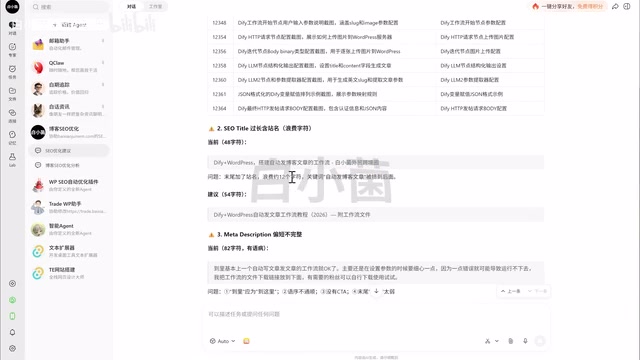640x360 pixels.
Task: Click the 创建 Agent button
Action: tap(69, 25)
